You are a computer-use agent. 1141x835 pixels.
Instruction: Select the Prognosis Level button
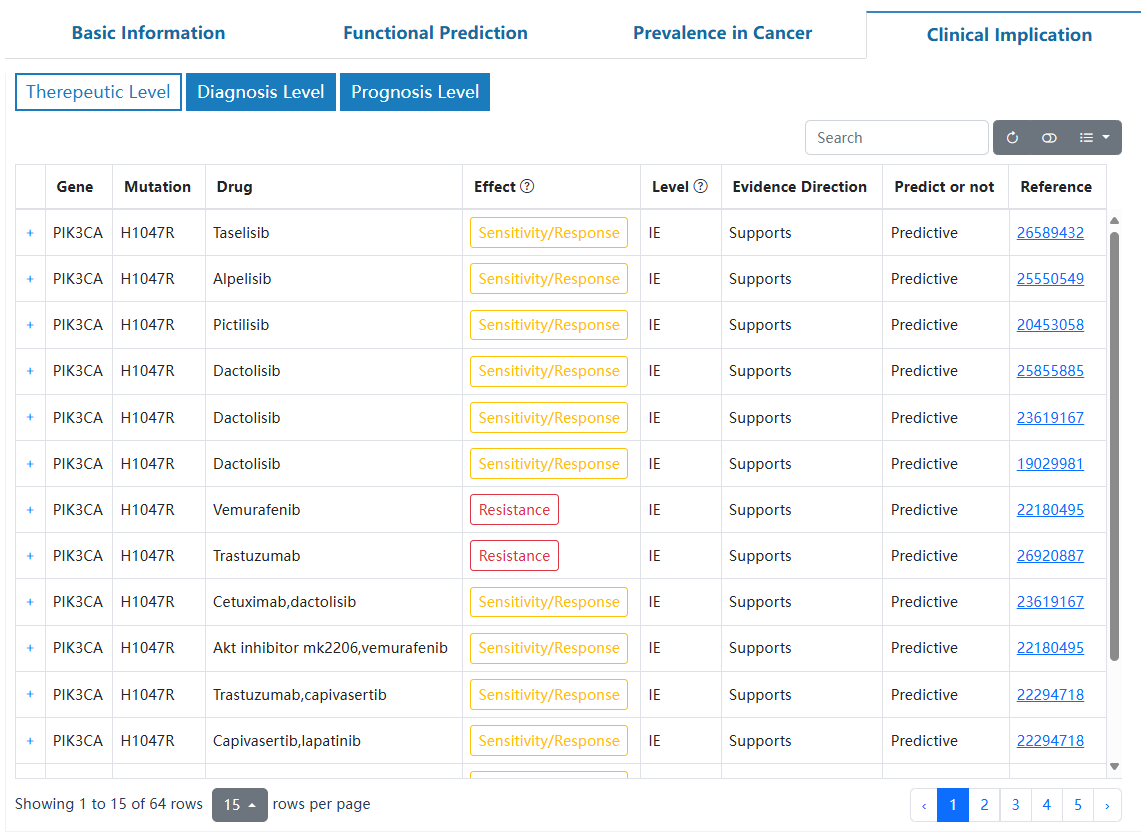point(415,92)
